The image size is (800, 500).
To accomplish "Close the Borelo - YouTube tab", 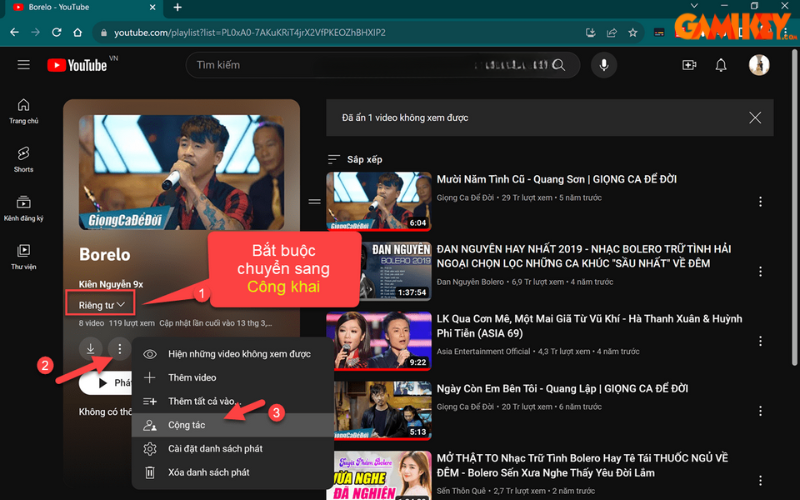I will coord(153,7).
